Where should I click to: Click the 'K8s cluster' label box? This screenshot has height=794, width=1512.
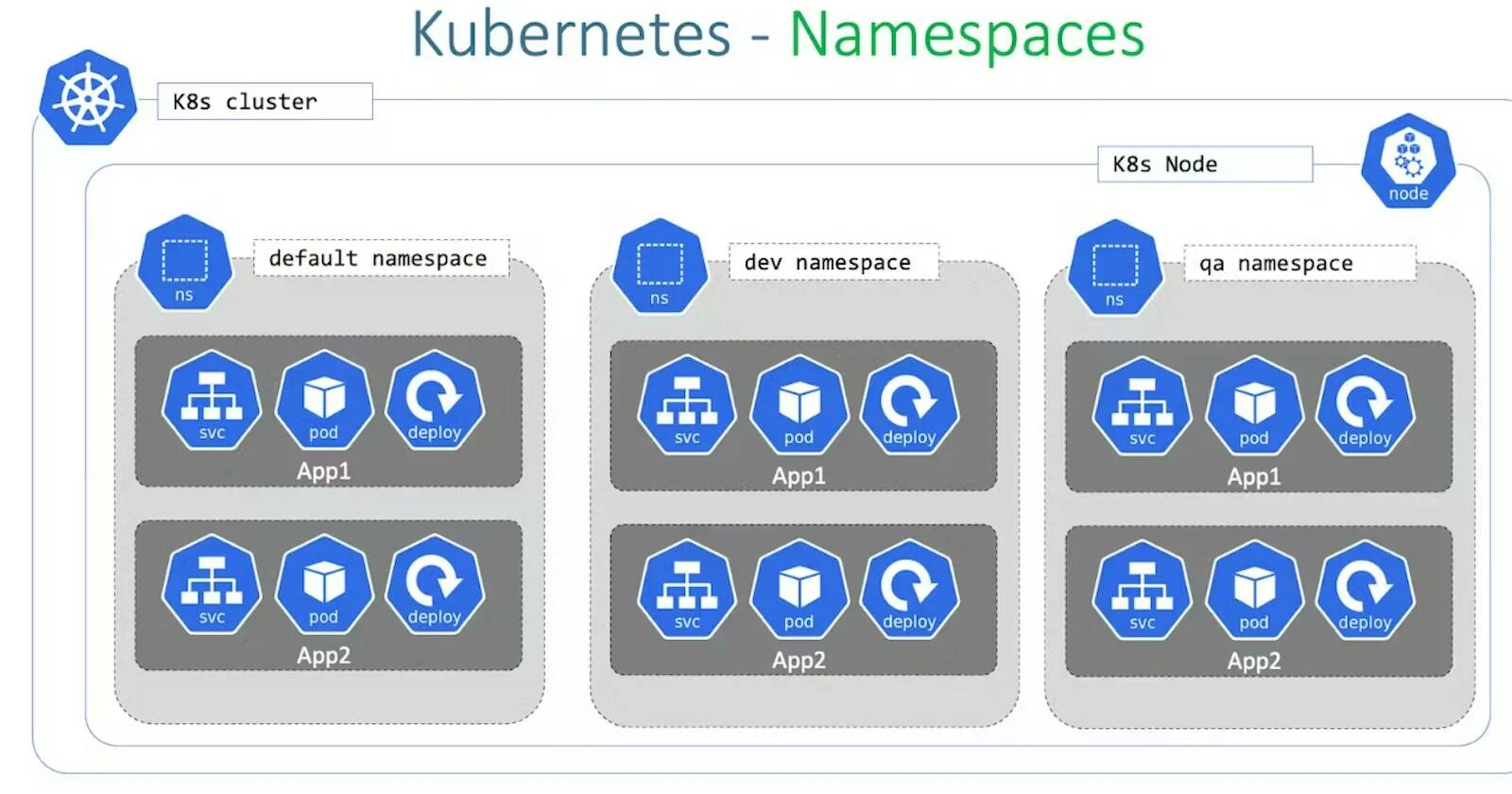pyautogui.click(x=265, y=101)
